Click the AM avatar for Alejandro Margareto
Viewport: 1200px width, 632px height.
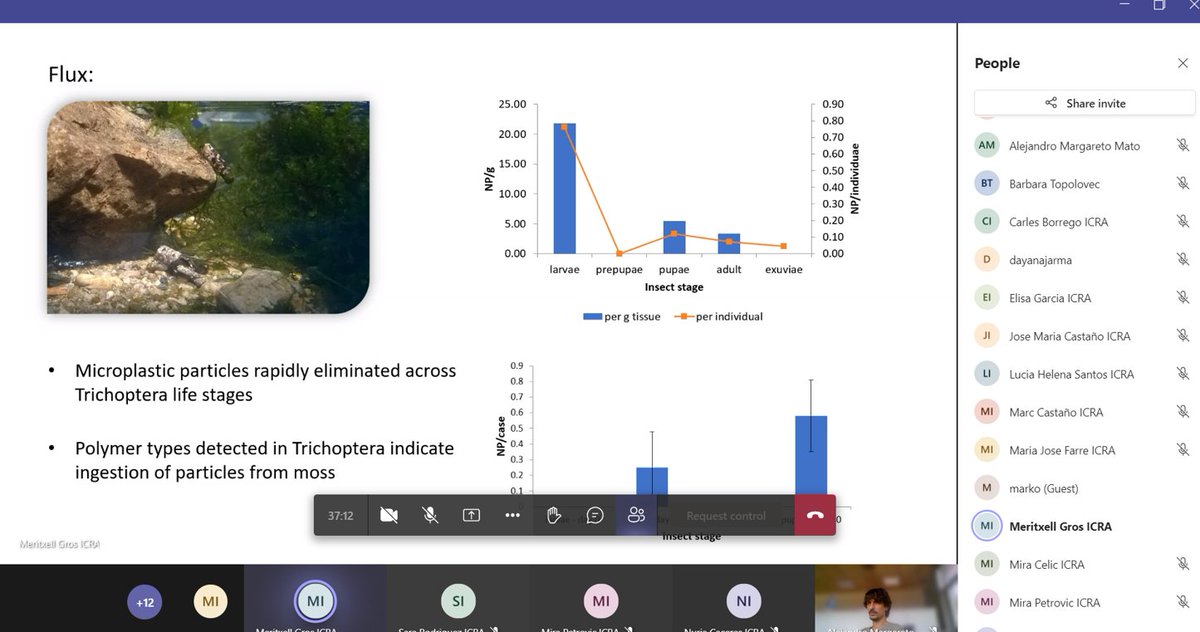pos(987,145)
